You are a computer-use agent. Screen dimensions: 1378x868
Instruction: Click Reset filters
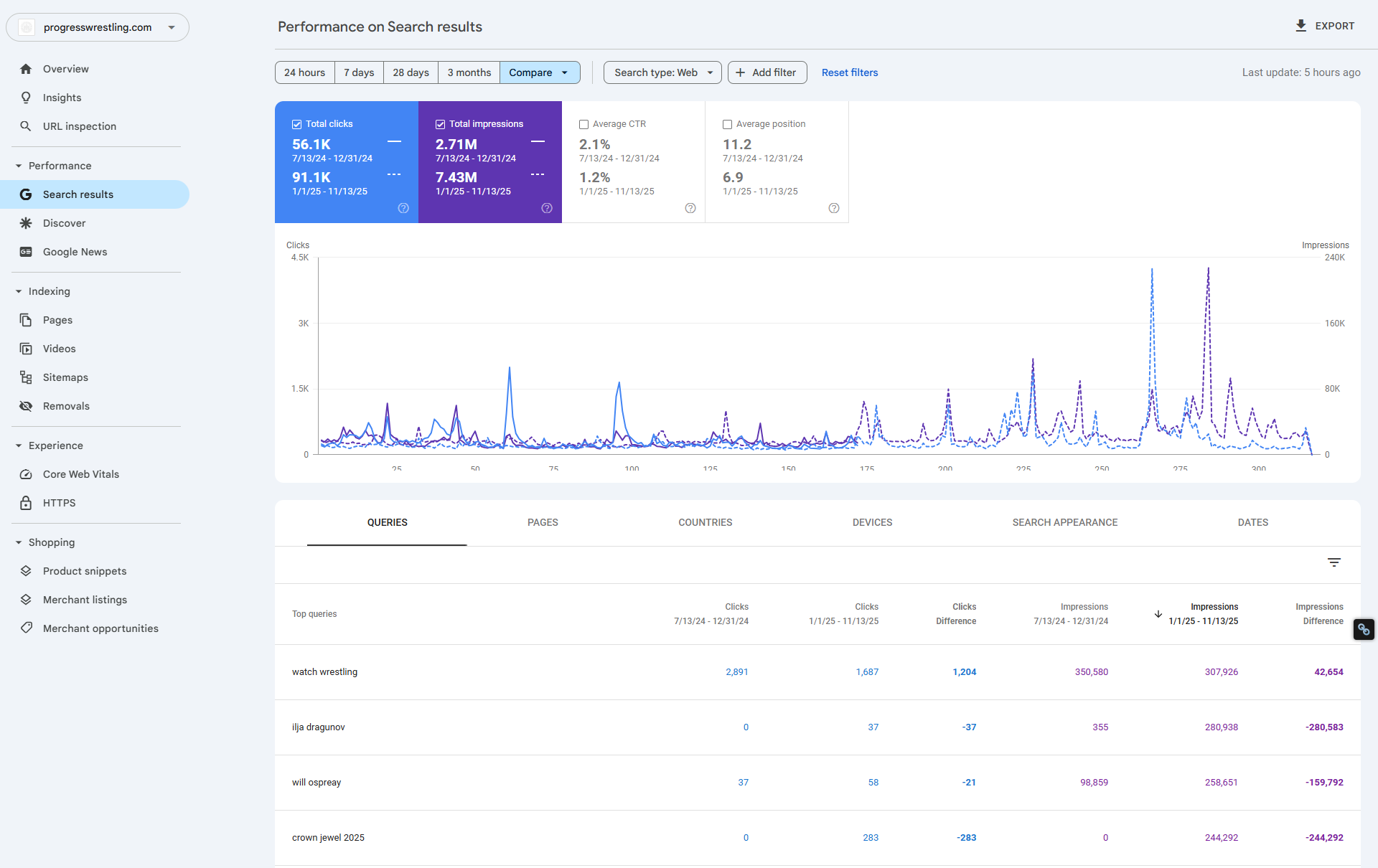(849, 72)
